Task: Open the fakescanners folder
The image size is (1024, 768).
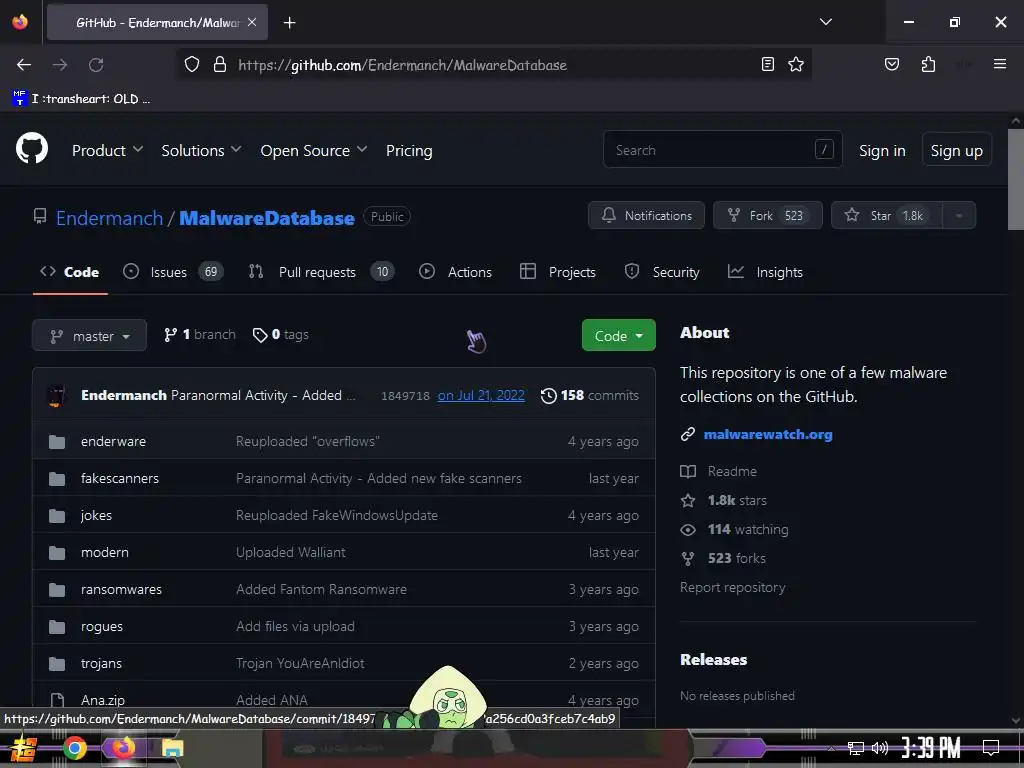Action: click(x=120, y=478)
